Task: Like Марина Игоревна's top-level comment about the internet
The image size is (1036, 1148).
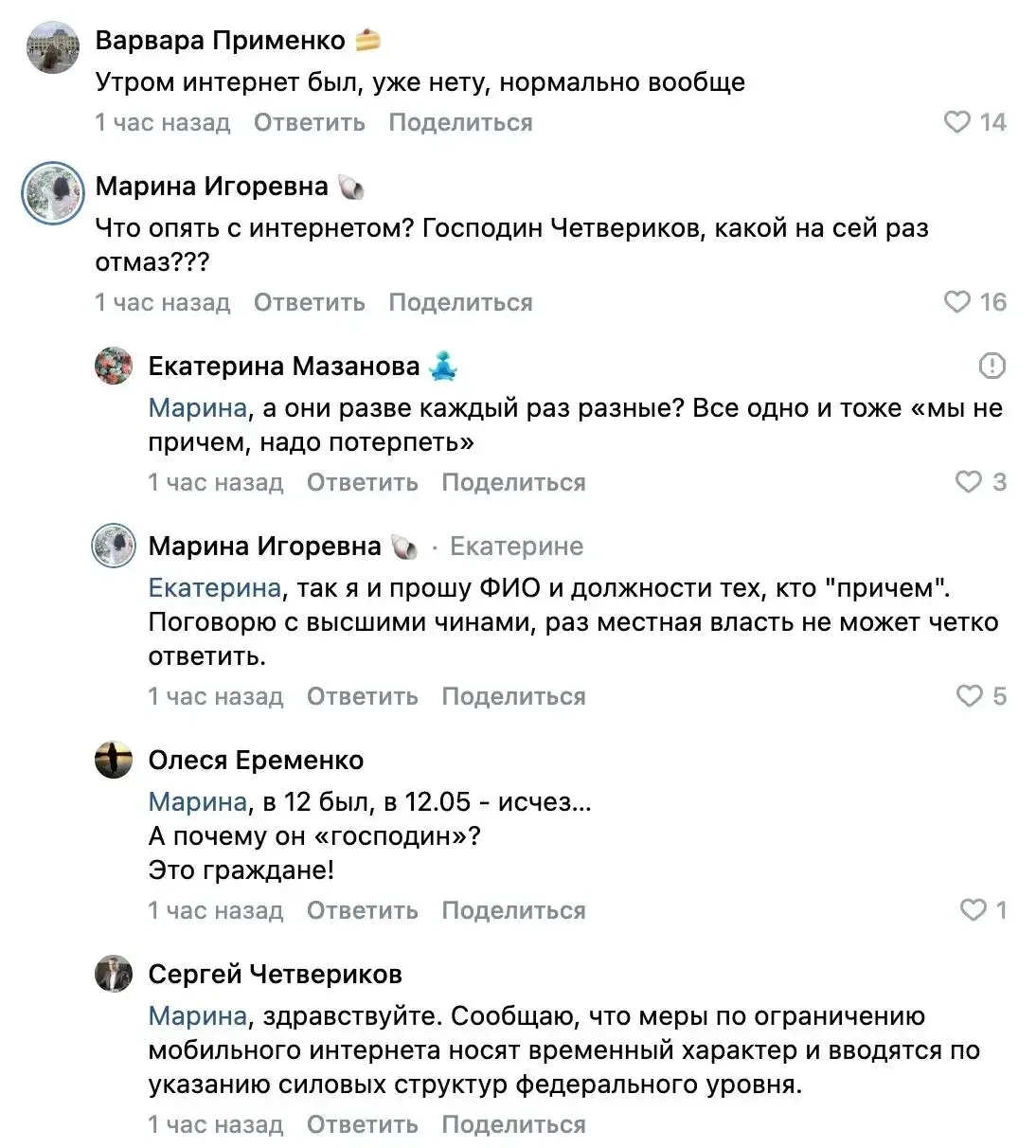Action: tap(957, 302)
